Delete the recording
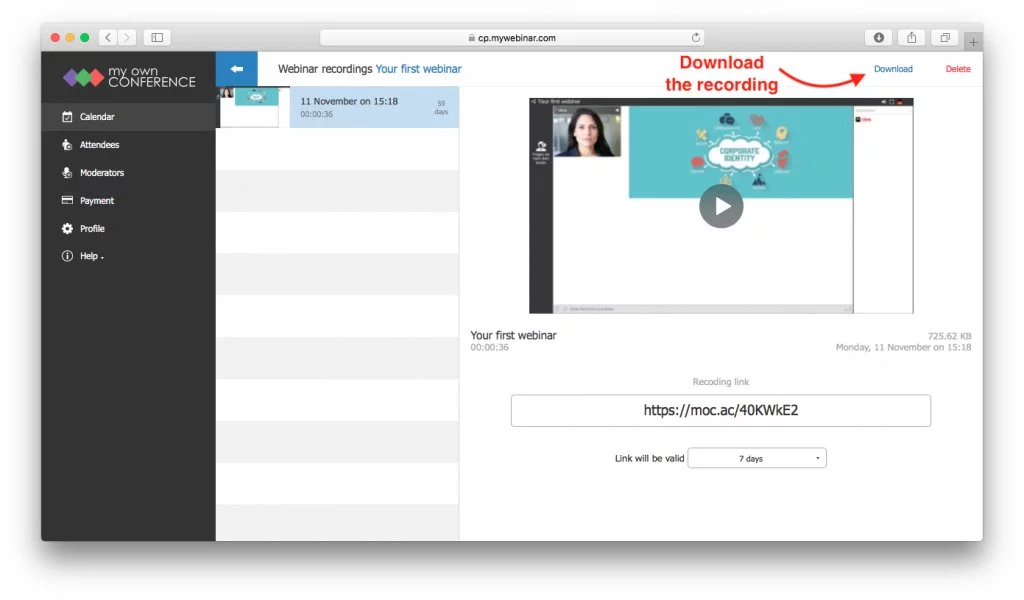 (x=957, y=69)
